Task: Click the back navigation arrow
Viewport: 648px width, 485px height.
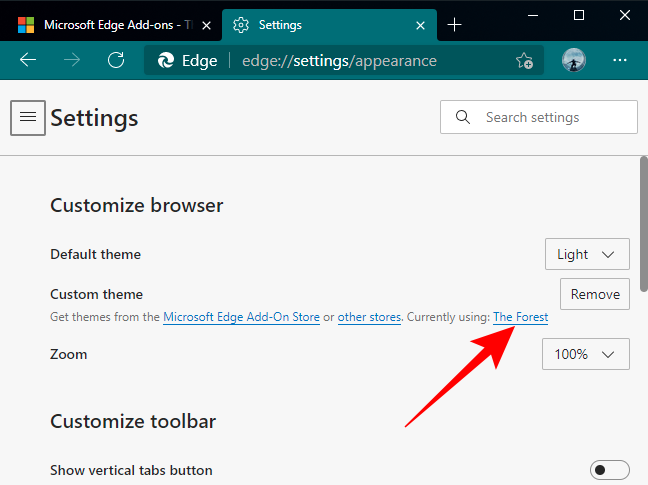Action: point(28,60)
